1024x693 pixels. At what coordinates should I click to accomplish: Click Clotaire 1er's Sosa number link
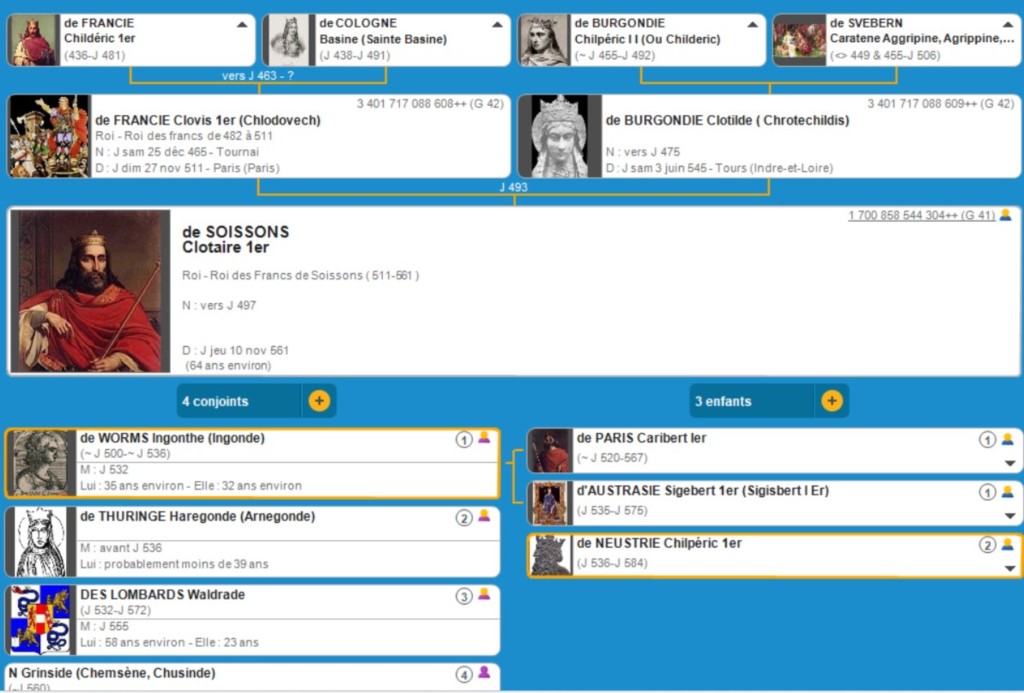point(920,215)
